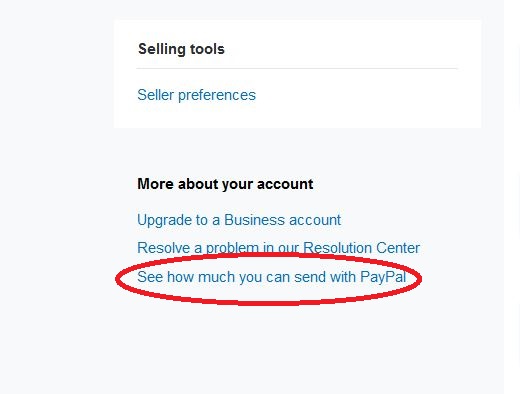Open the Seller preferences link
This screenshot has width=520, height=394.
[x=196, y=95]
